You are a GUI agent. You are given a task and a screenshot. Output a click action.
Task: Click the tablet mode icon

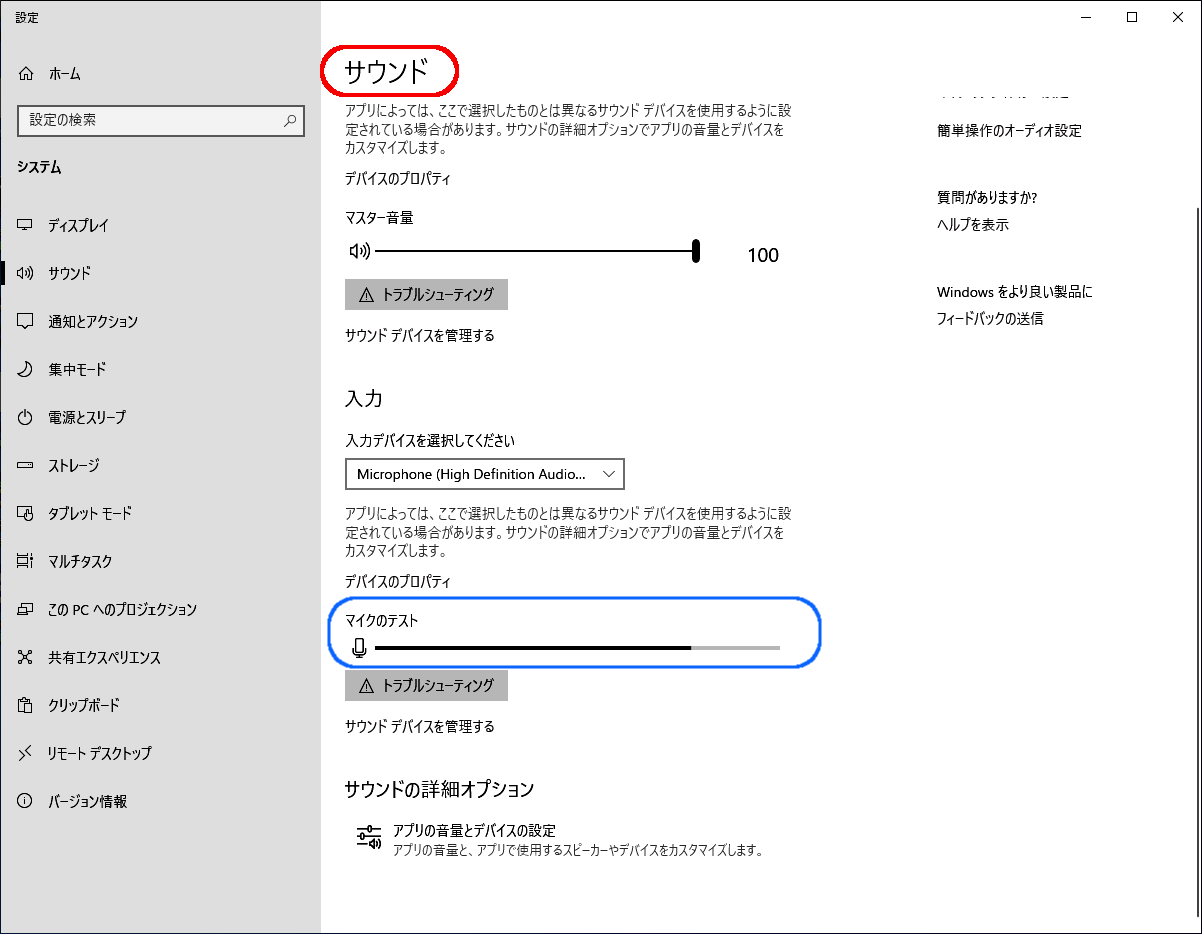26,513
